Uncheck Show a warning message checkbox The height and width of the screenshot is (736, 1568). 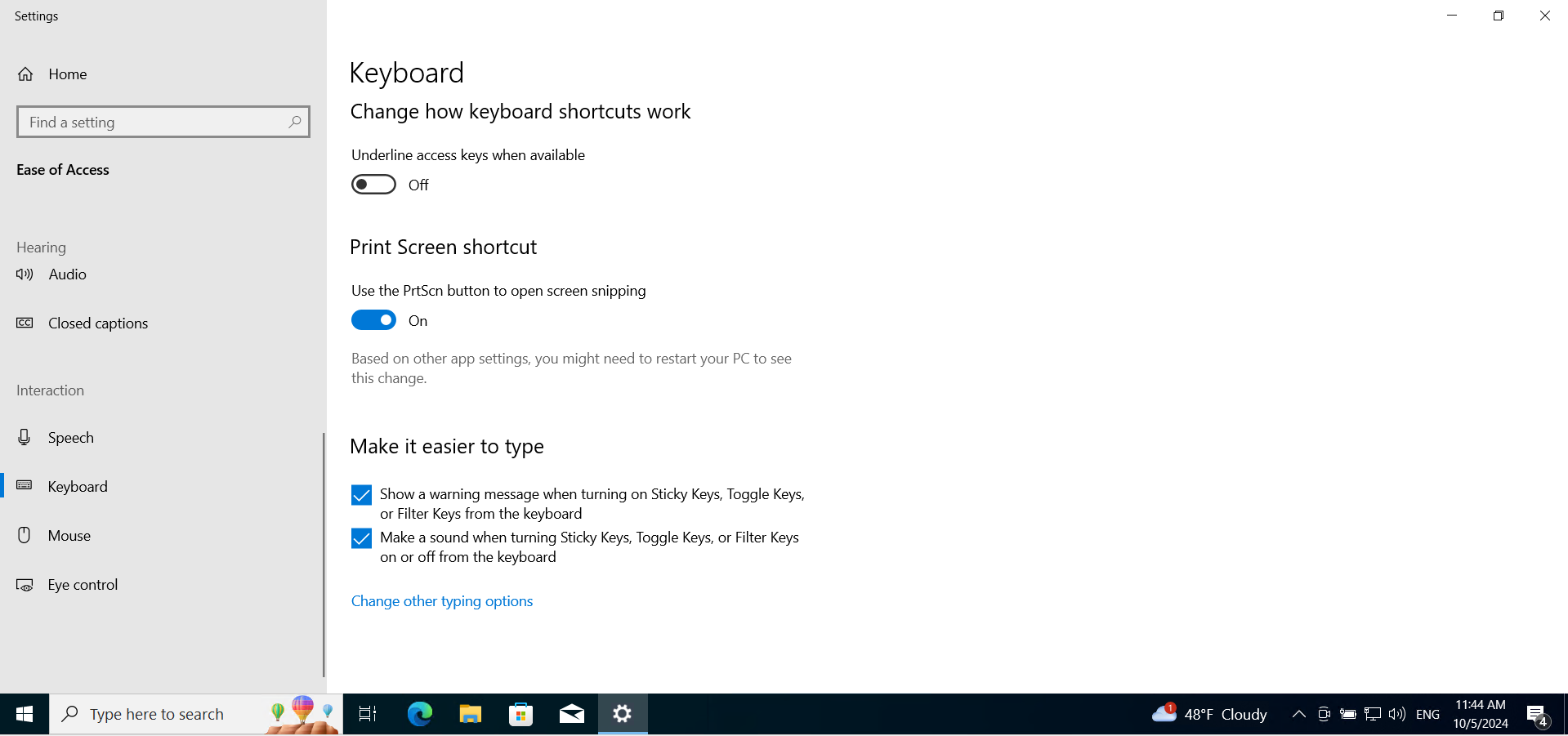pyautogui.click(x=361, y=495)
